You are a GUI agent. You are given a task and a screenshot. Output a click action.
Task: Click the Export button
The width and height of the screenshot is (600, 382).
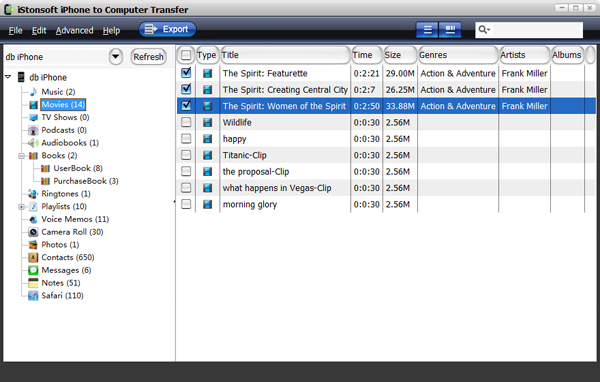167,29
